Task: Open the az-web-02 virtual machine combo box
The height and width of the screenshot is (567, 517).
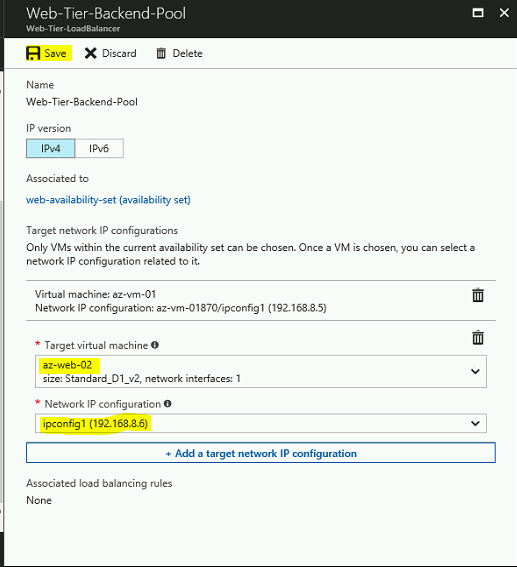Action: coord(261,371)
